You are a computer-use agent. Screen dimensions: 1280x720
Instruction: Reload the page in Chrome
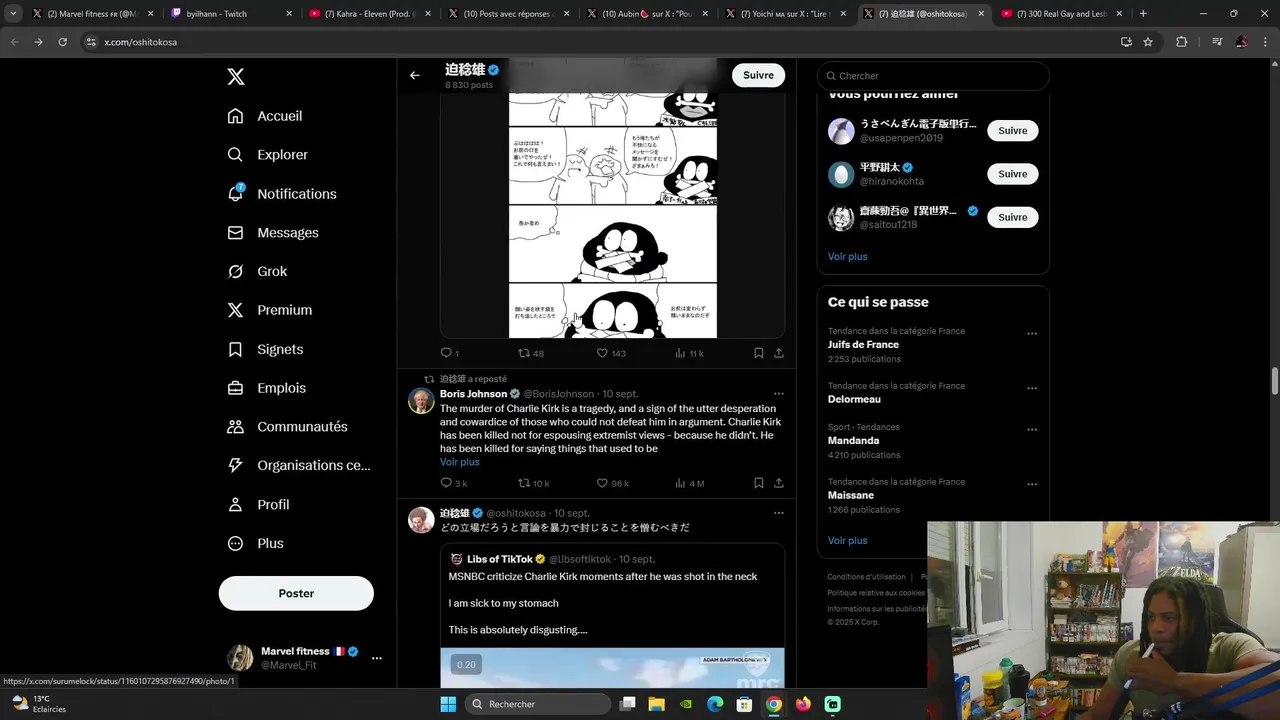click(x=62, y=42)
